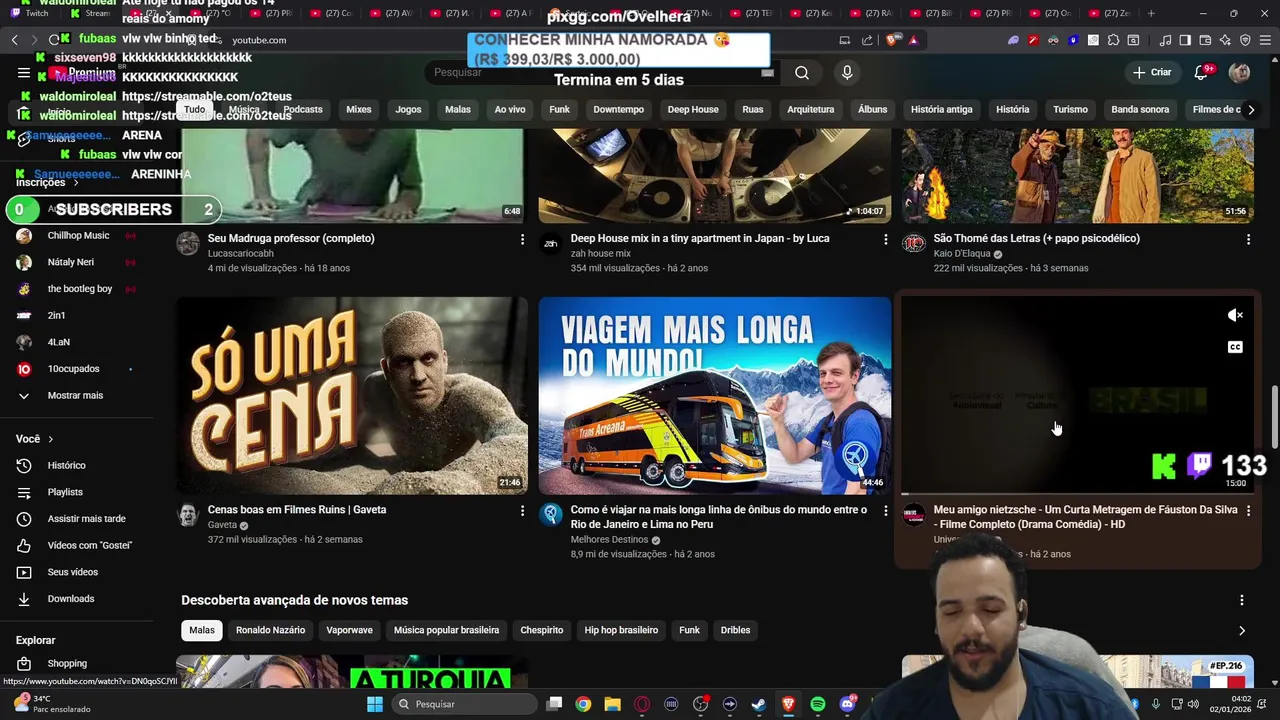The image size is (1280, 720).
Task: Select the Ao vivo chip
Action: pyautogui.click(x=510, y=109)
